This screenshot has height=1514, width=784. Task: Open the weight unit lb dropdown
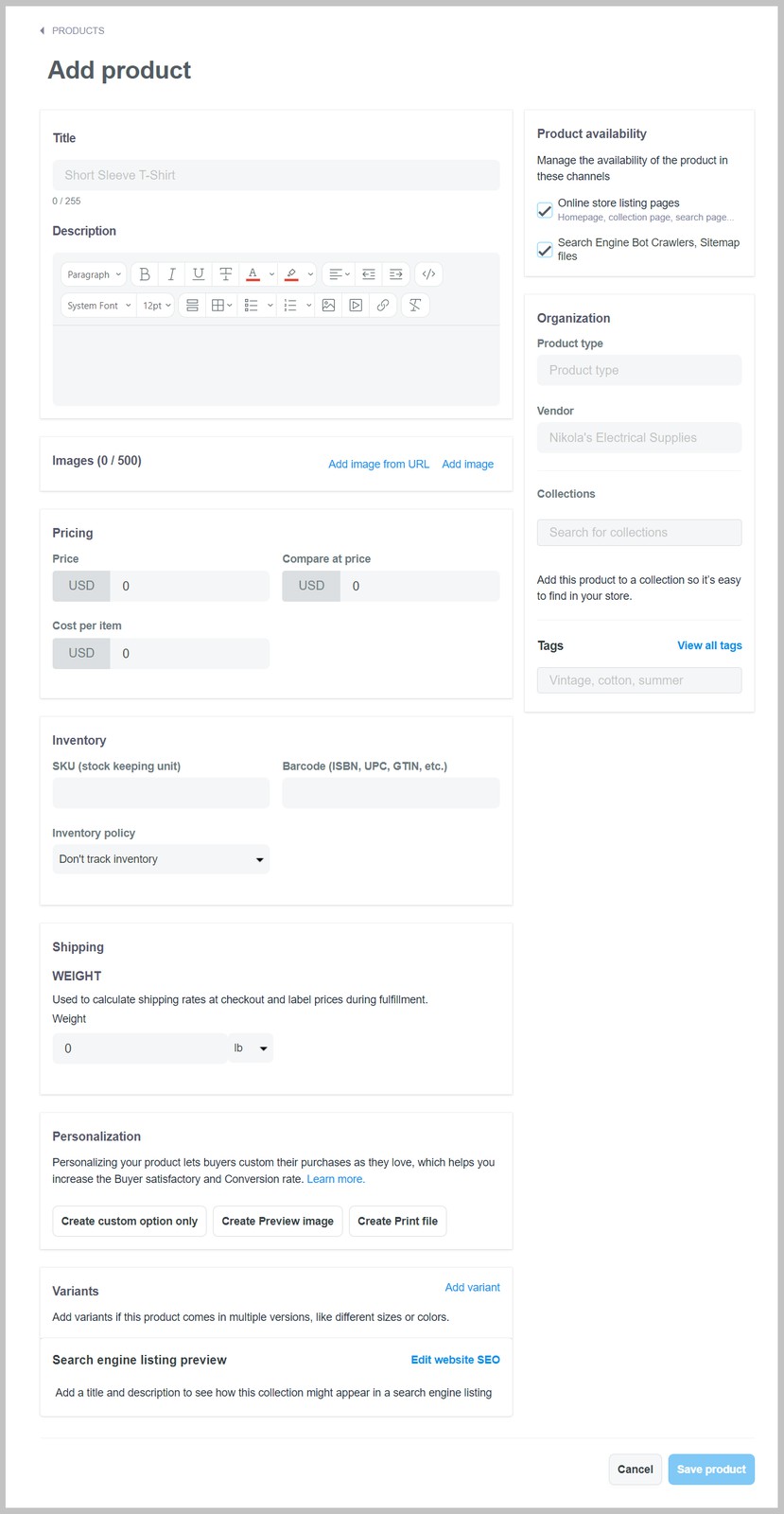[x=251, y=1048]
